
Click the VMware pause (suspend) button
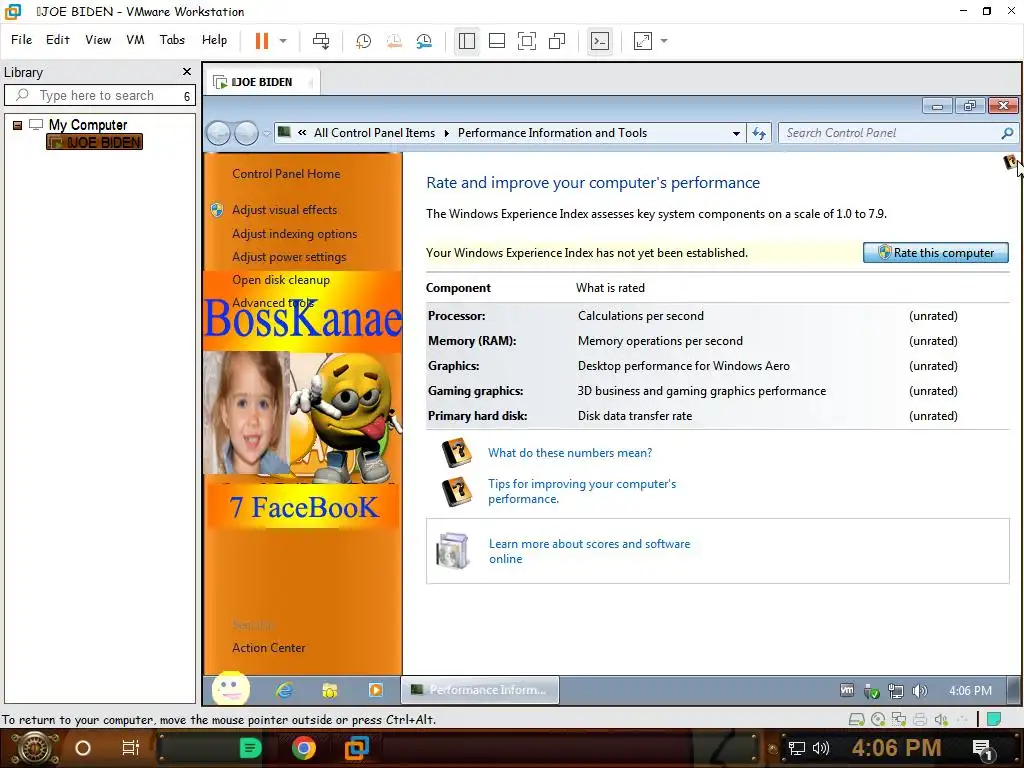point(262,40)
